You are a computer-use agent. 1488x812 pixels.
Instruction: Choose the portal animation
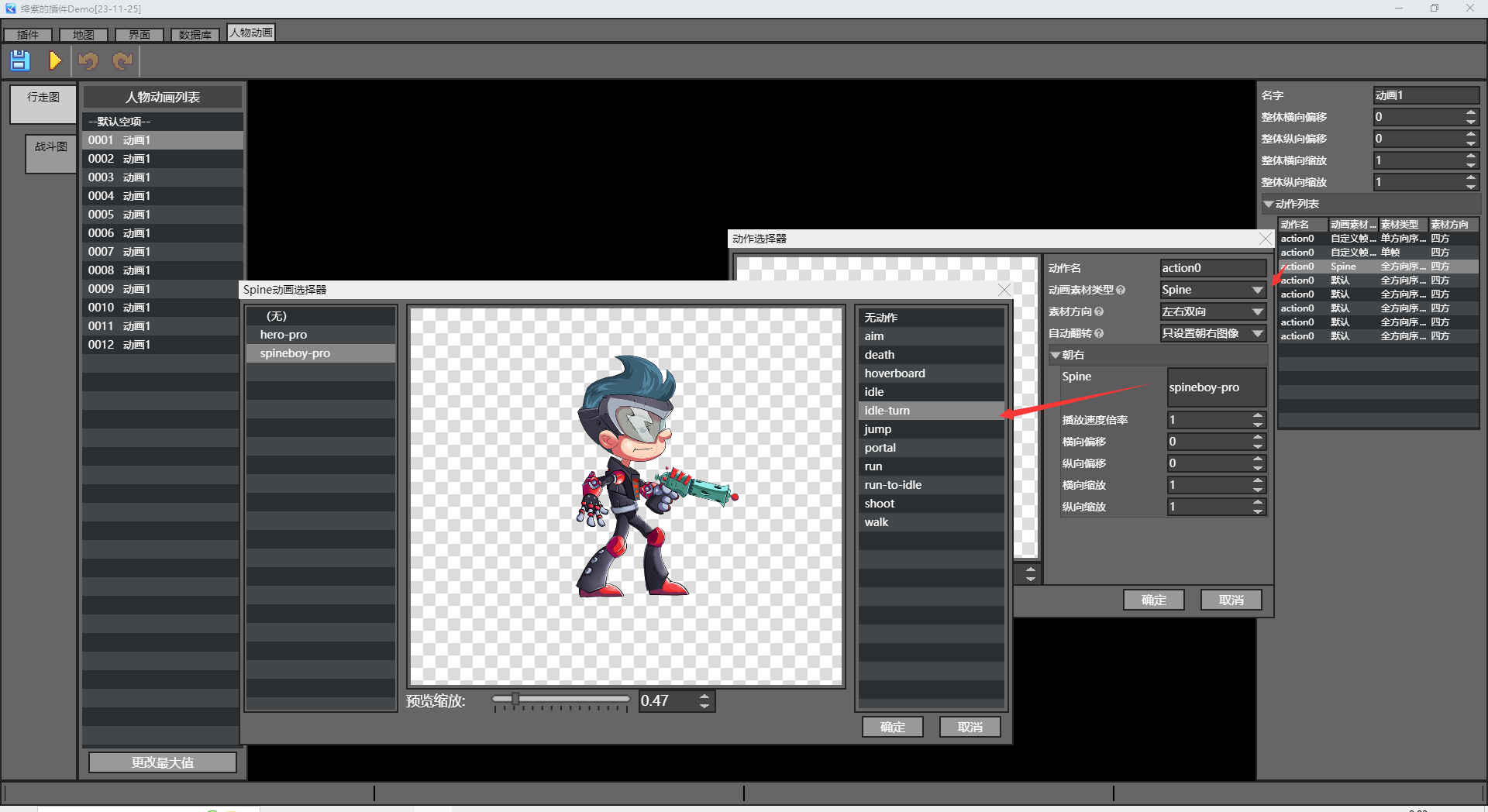tap(932, 448)
